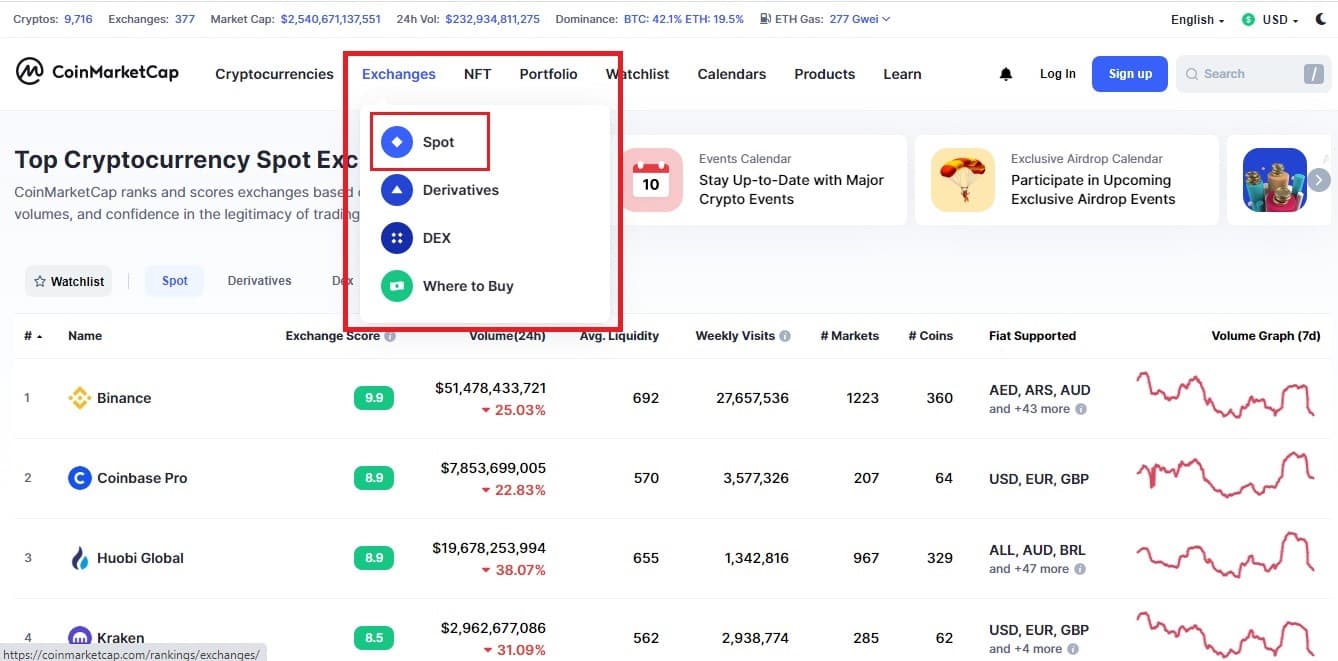The width and height of the screenshot is (1338, 661).
Task: Click Binance 7d volume graph
Action: [1224, 395]
